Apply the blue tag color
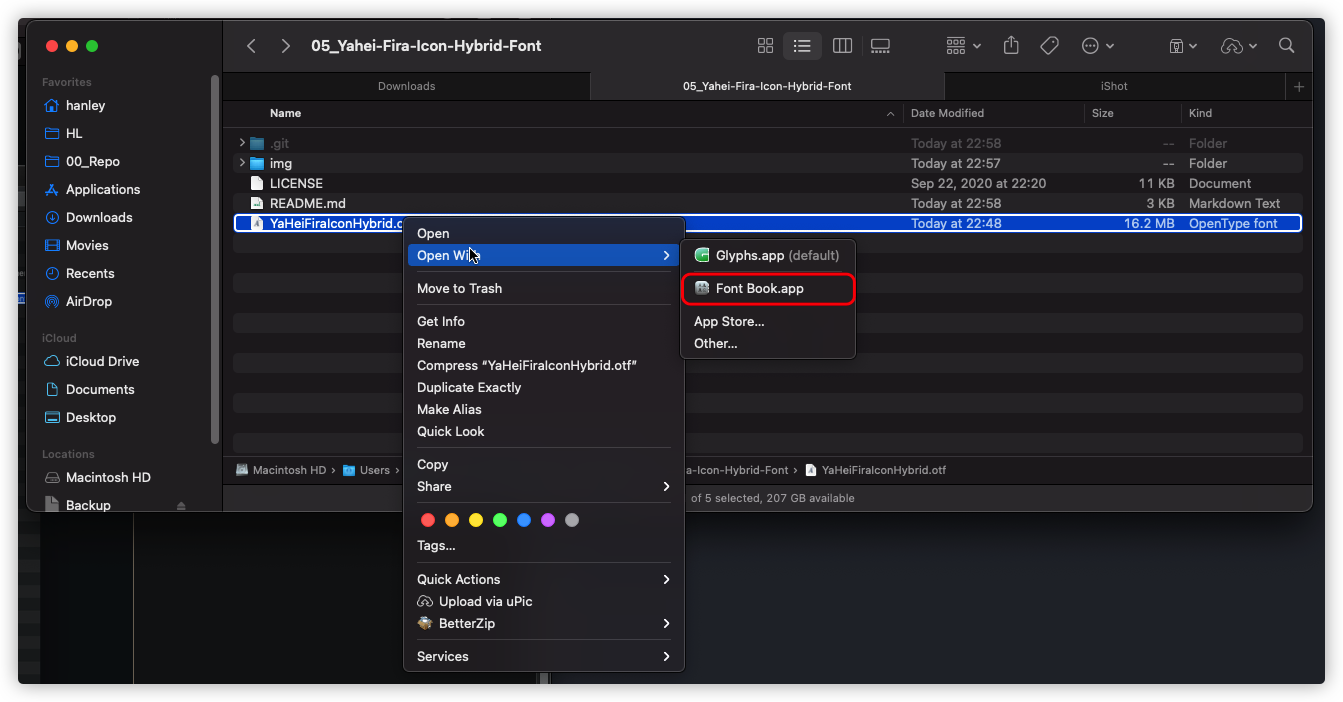The height and width of the screenshot is (702, 1343). 524,520
